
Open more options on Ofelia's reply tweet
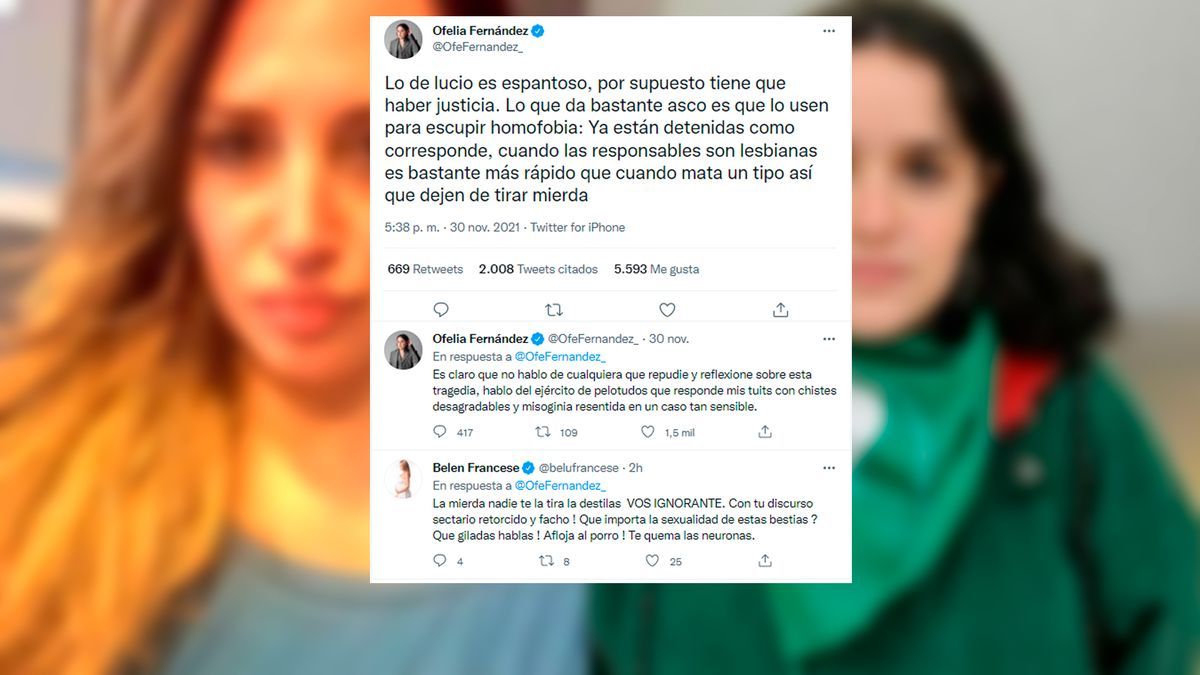(828, 339)
